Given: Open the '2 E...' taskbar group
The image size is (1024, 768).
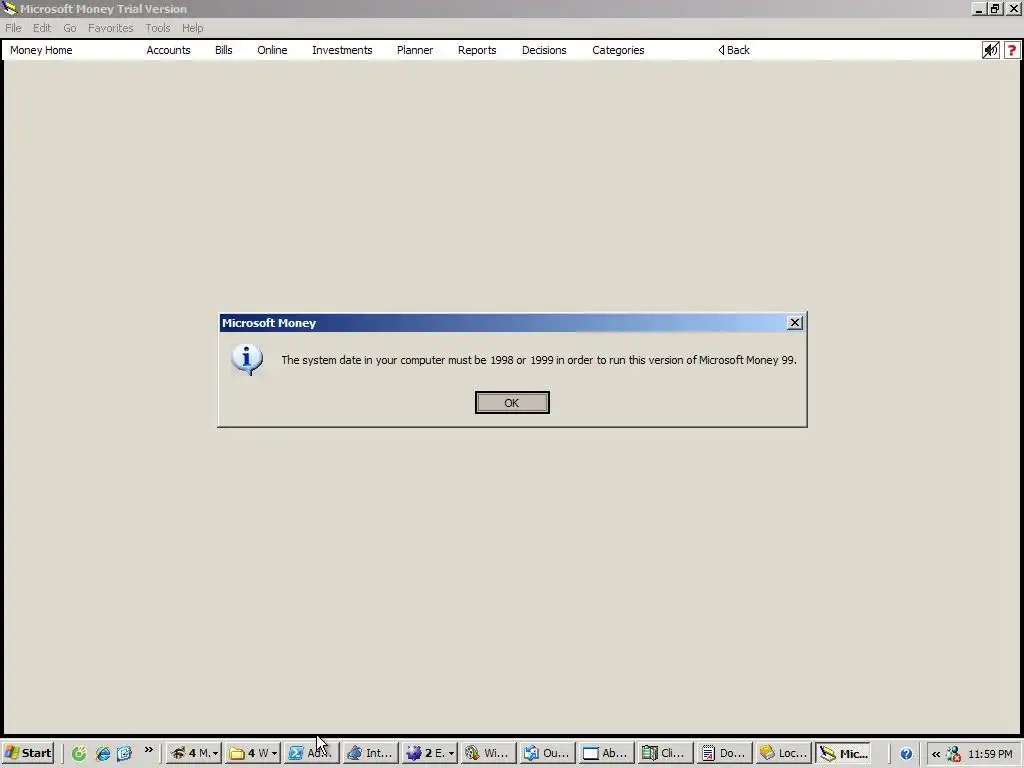Looking at the screenshot, I should (x=430, y=753).
